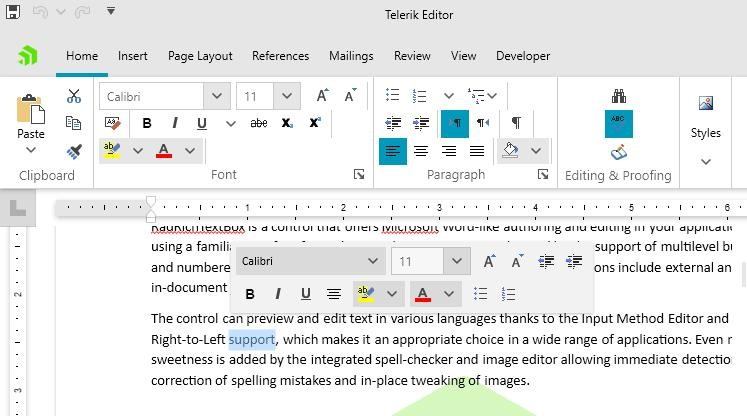Viewport: 747px width, 416px height.
Task: Toggle Bold in the ribbon Font group
Action: tap(147, 123)
